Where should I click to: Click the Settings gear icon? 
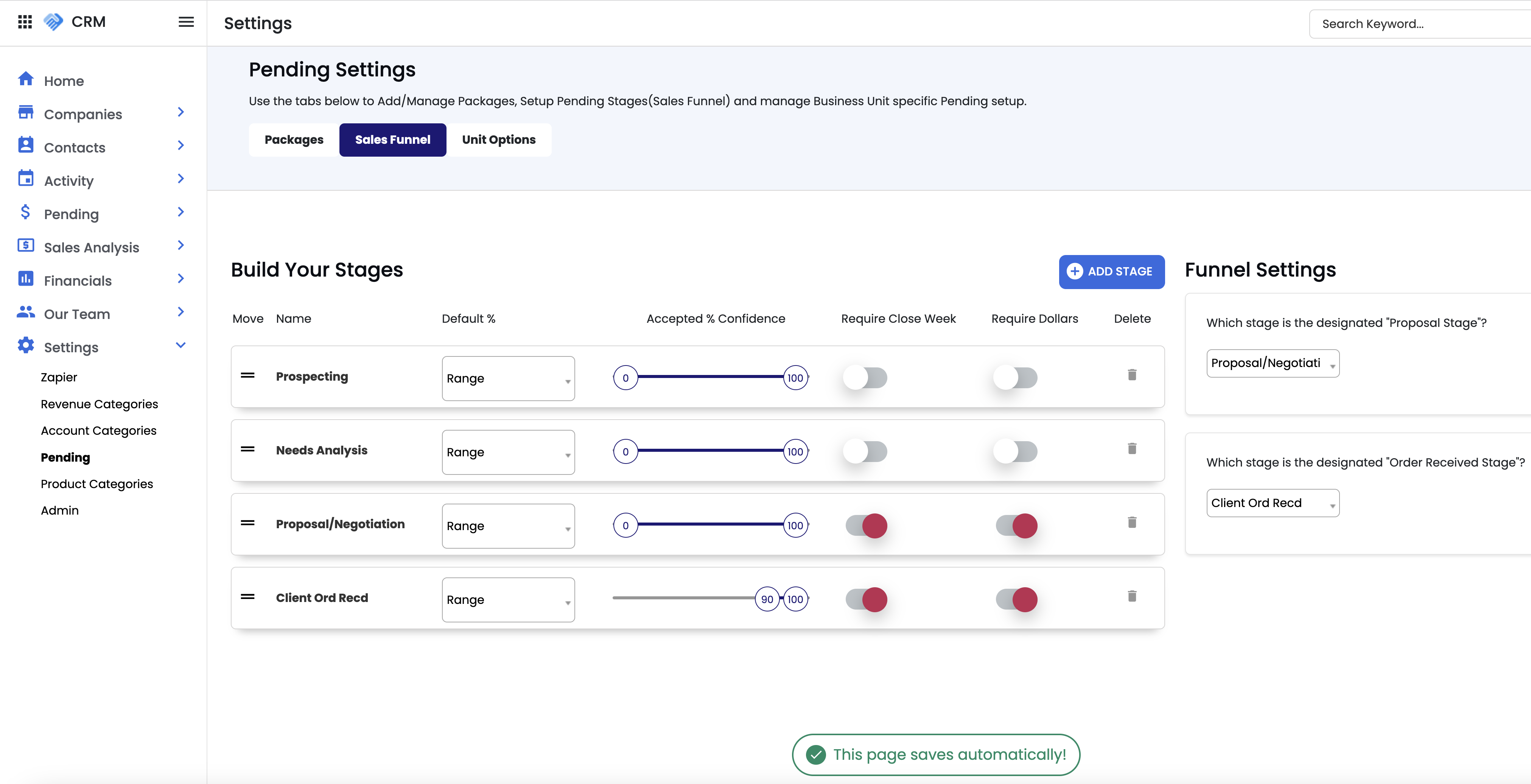[x=26, y=345]
